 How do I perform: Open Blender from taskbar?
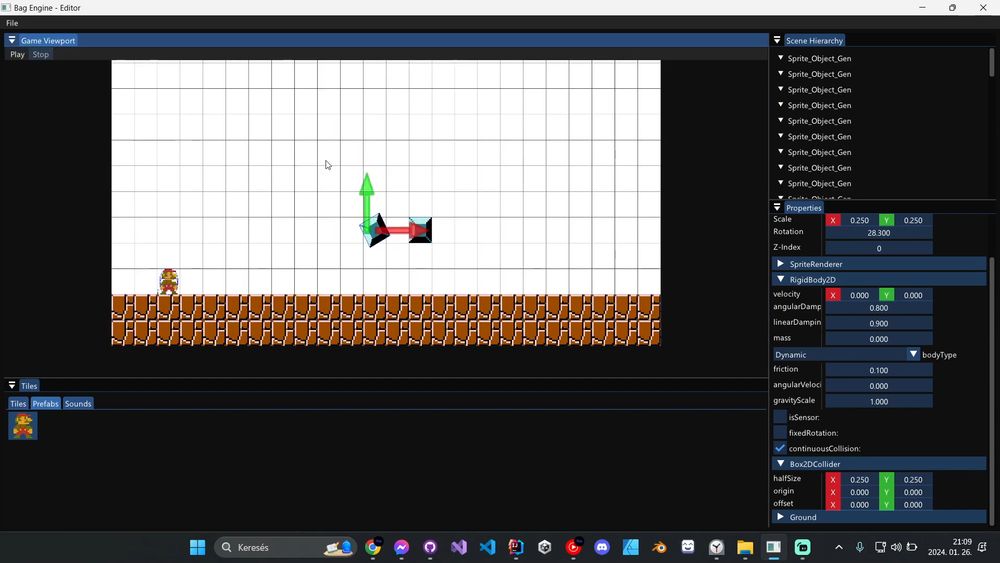659,547
